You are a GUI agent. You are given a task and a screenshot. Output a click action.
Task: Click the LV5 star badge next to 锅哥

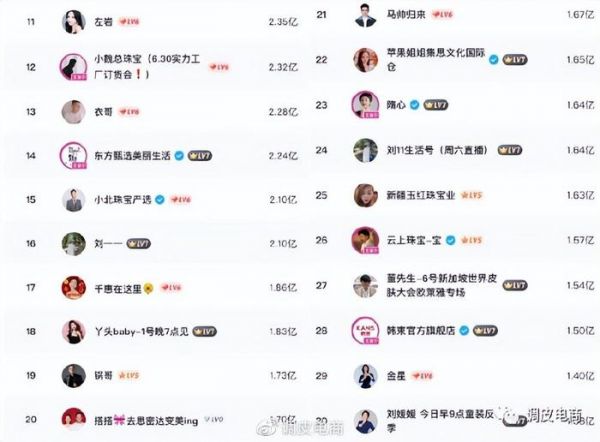(129, 375)
